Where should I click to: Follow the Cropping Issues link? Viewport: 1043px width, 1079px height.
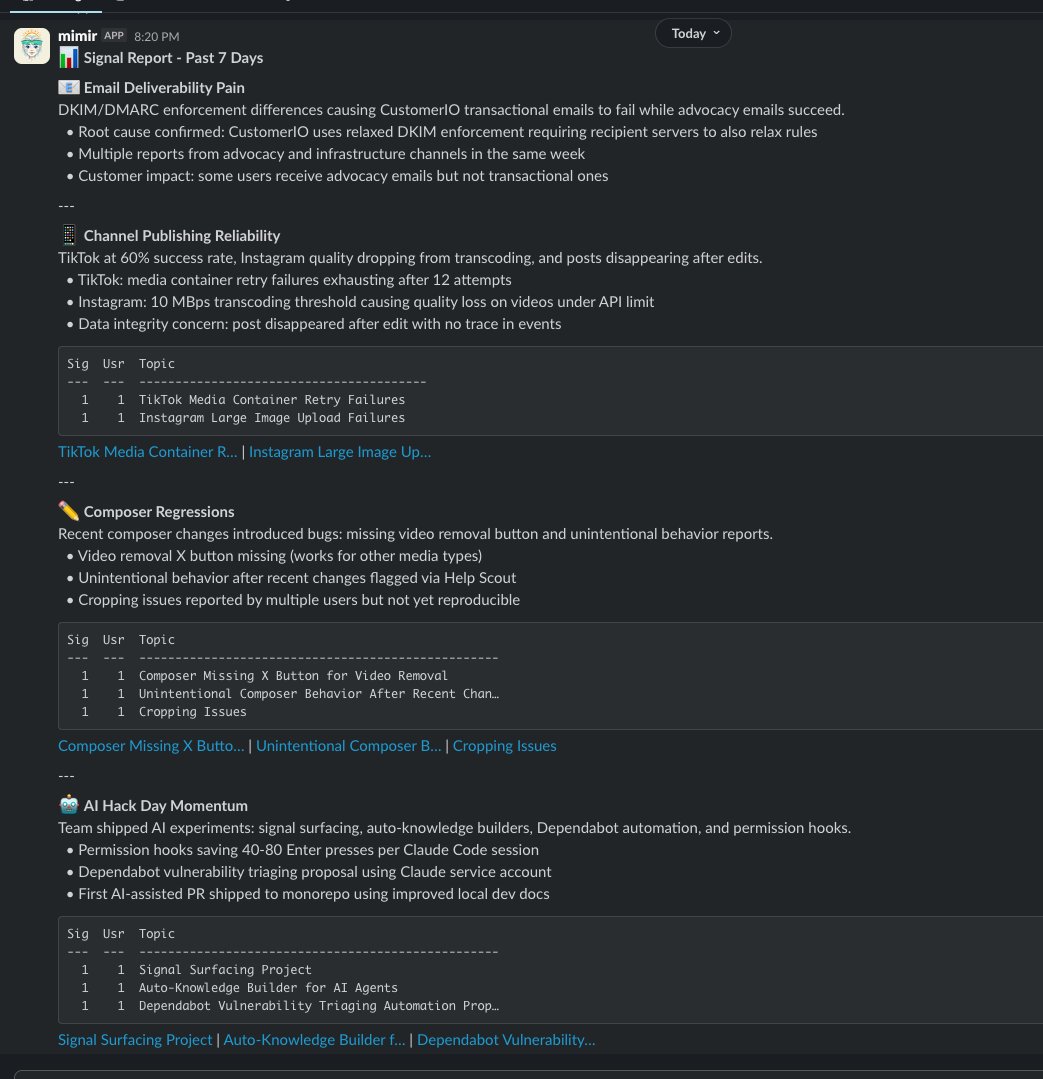pos(504,746)
